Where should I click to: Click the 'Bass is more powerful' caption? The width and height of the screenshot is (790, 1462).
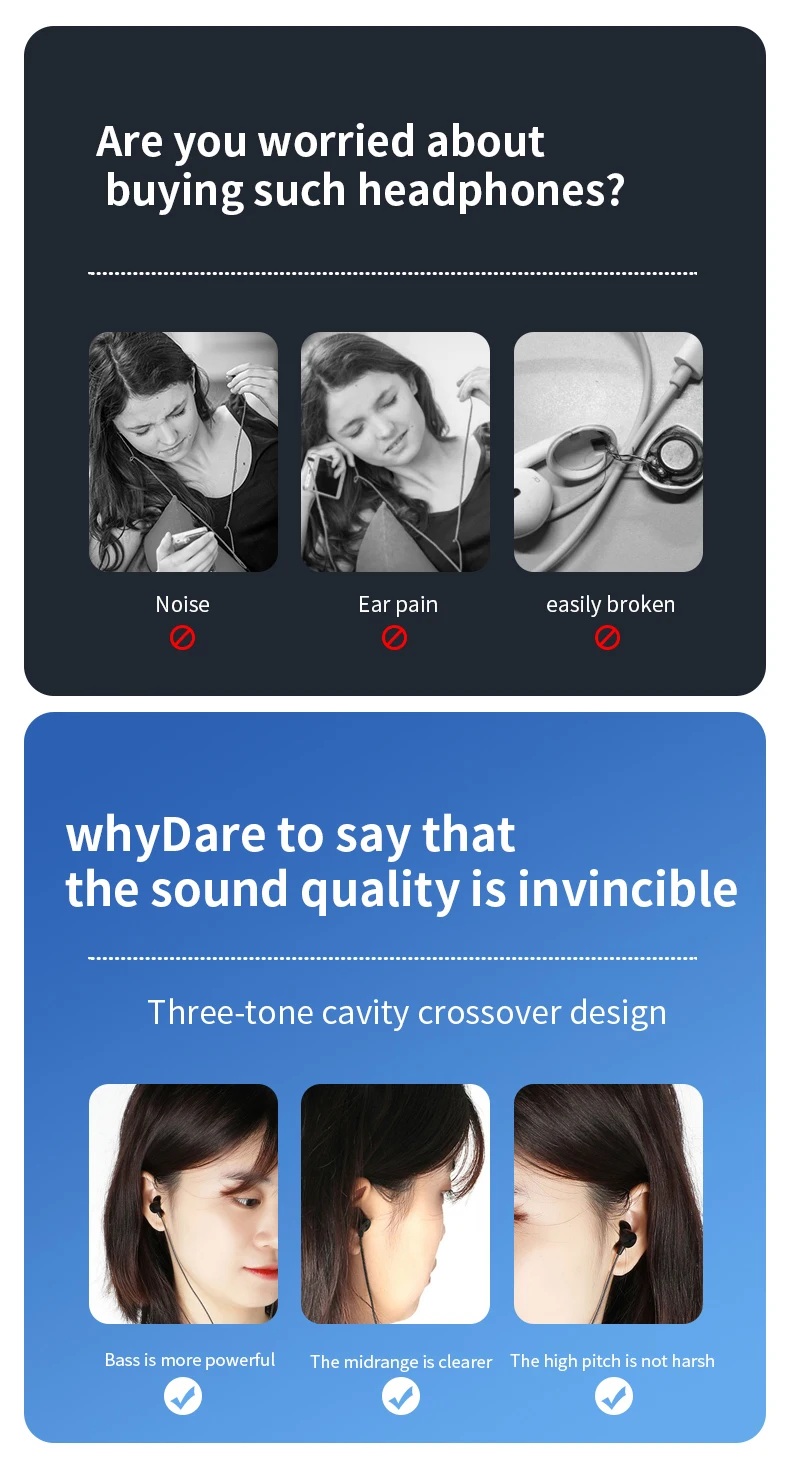pyautogui.click(x=190, y=1360)
